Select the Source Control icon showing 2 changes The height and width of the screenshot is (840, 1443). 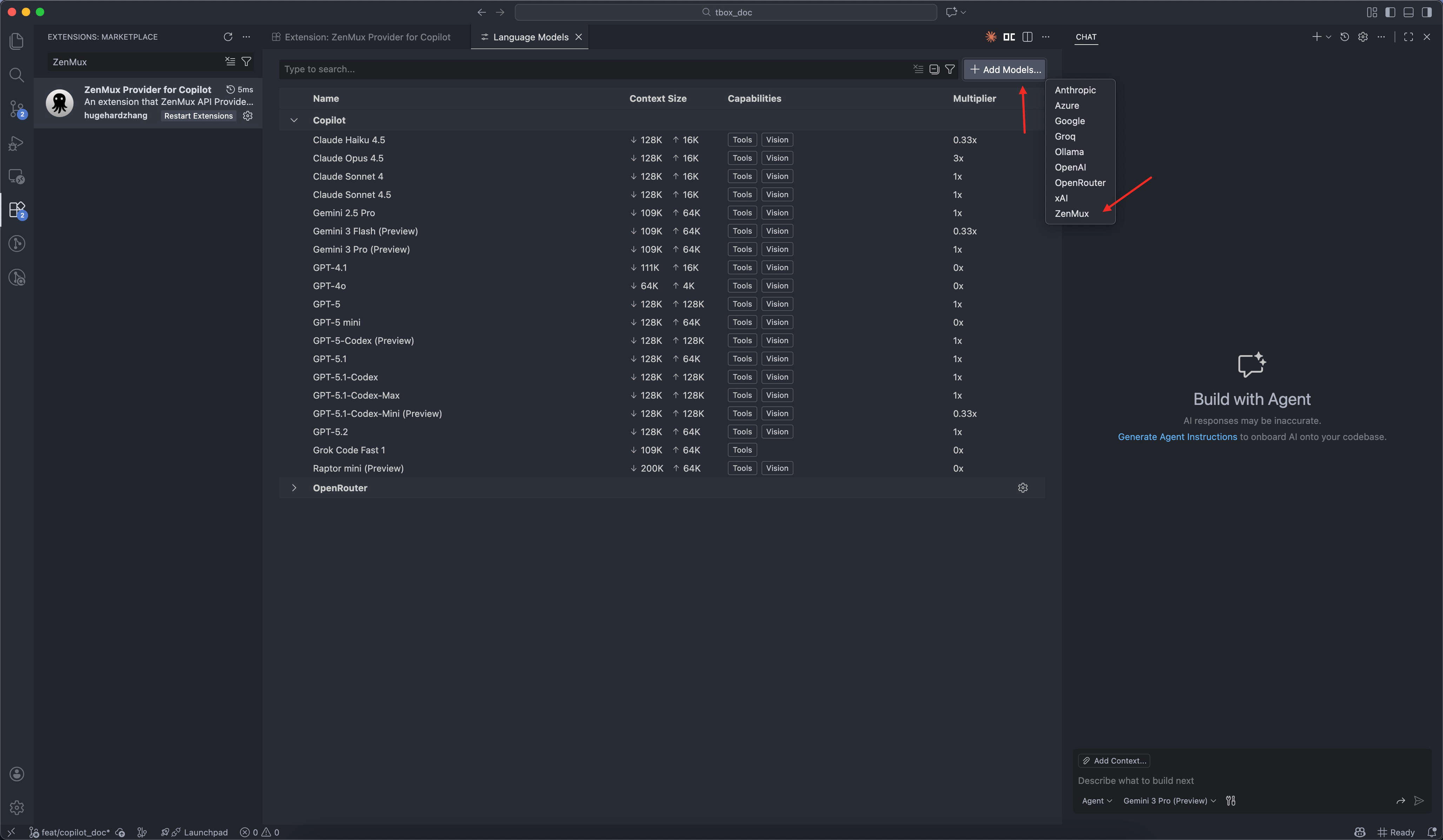tap(16, 109)
